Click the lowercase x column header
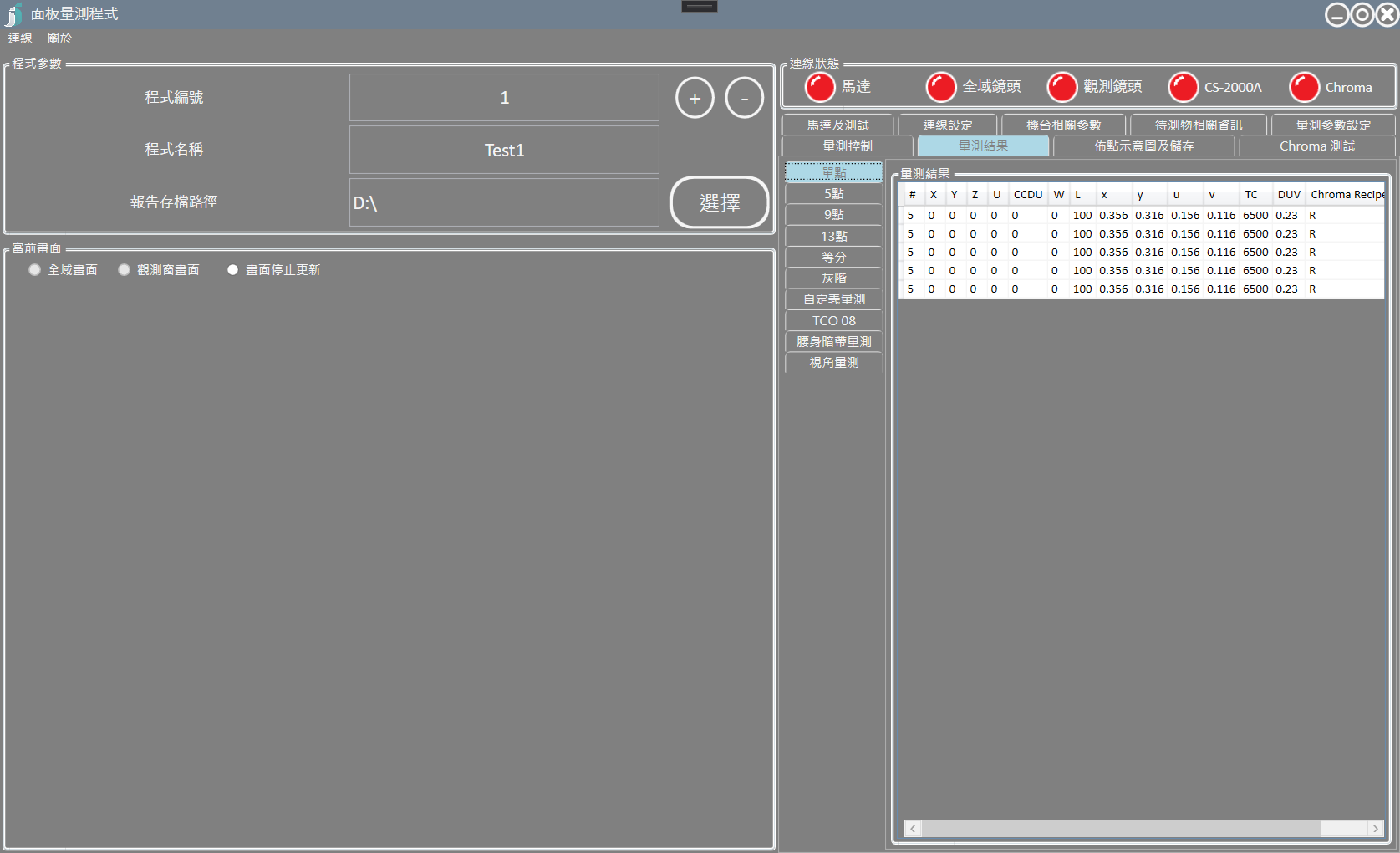 tap(1112, 195)
